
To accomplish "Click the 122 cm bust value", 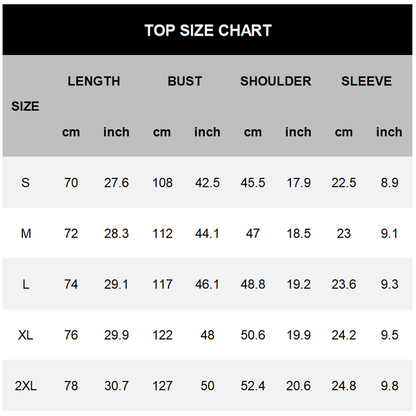I will tap(162, 335).
